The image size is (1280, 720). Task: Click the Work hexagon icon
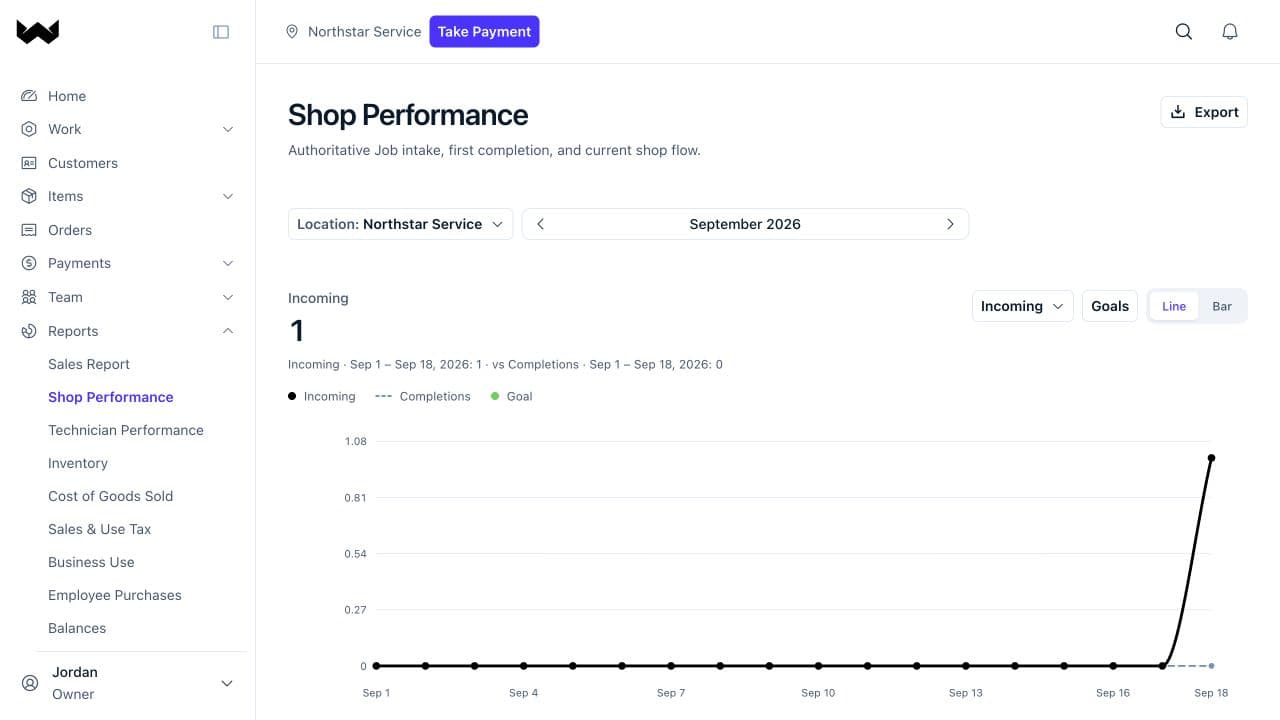click(x=29, y=129)
